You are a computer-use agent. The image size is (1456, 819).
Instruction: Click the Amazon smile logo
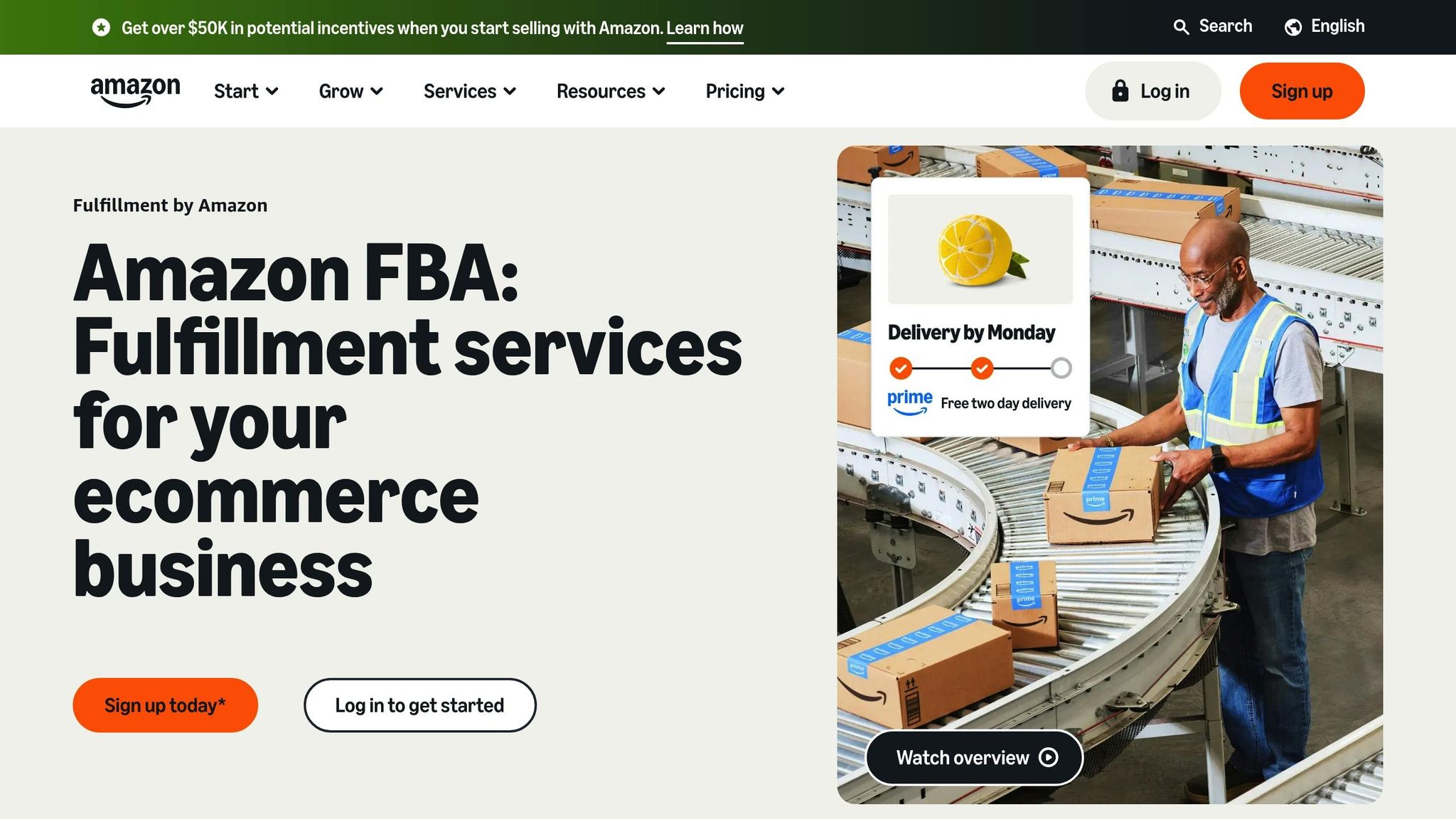[135, 91]
